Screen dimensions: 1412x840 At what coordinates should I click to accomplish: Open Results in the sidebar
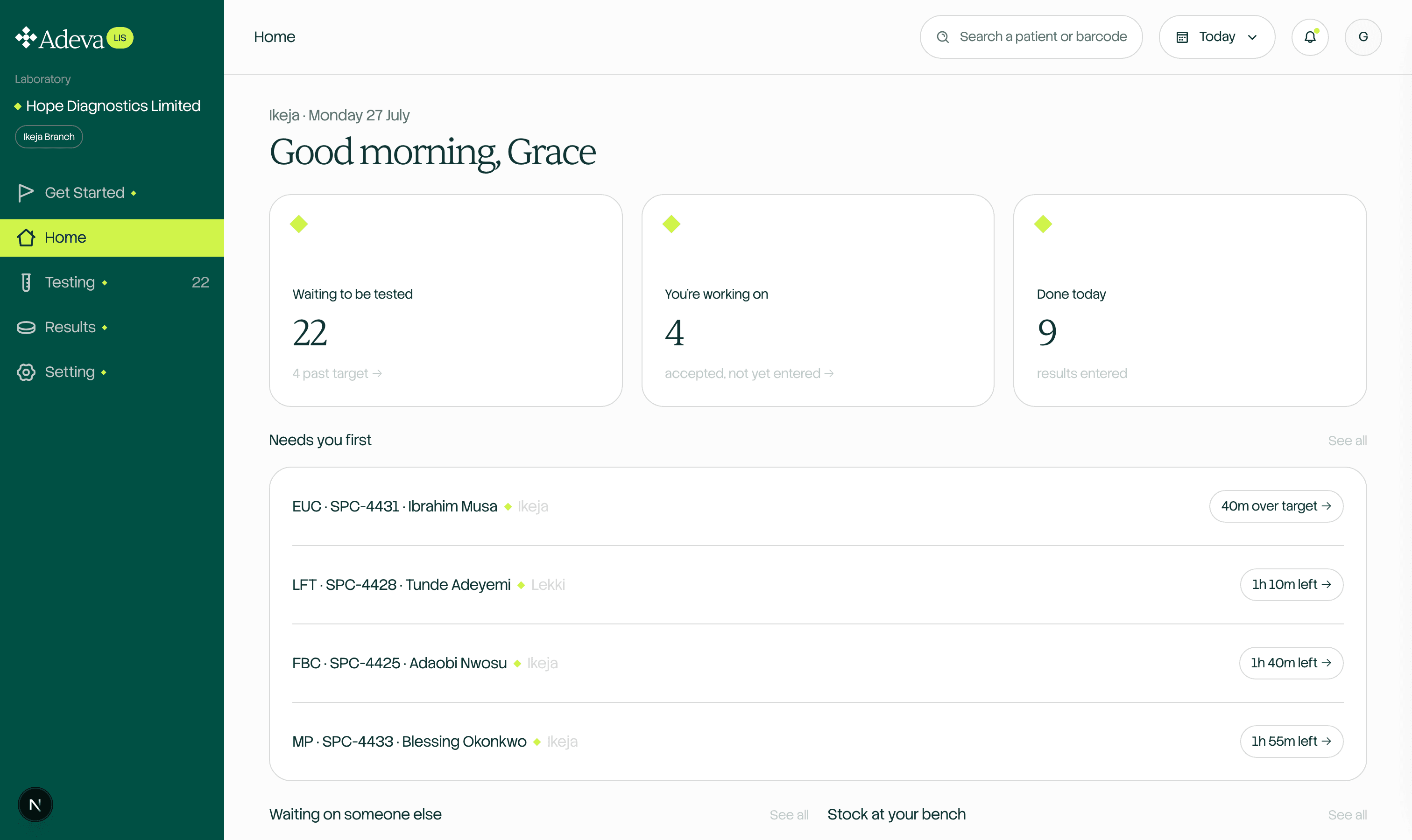[112, 327]
